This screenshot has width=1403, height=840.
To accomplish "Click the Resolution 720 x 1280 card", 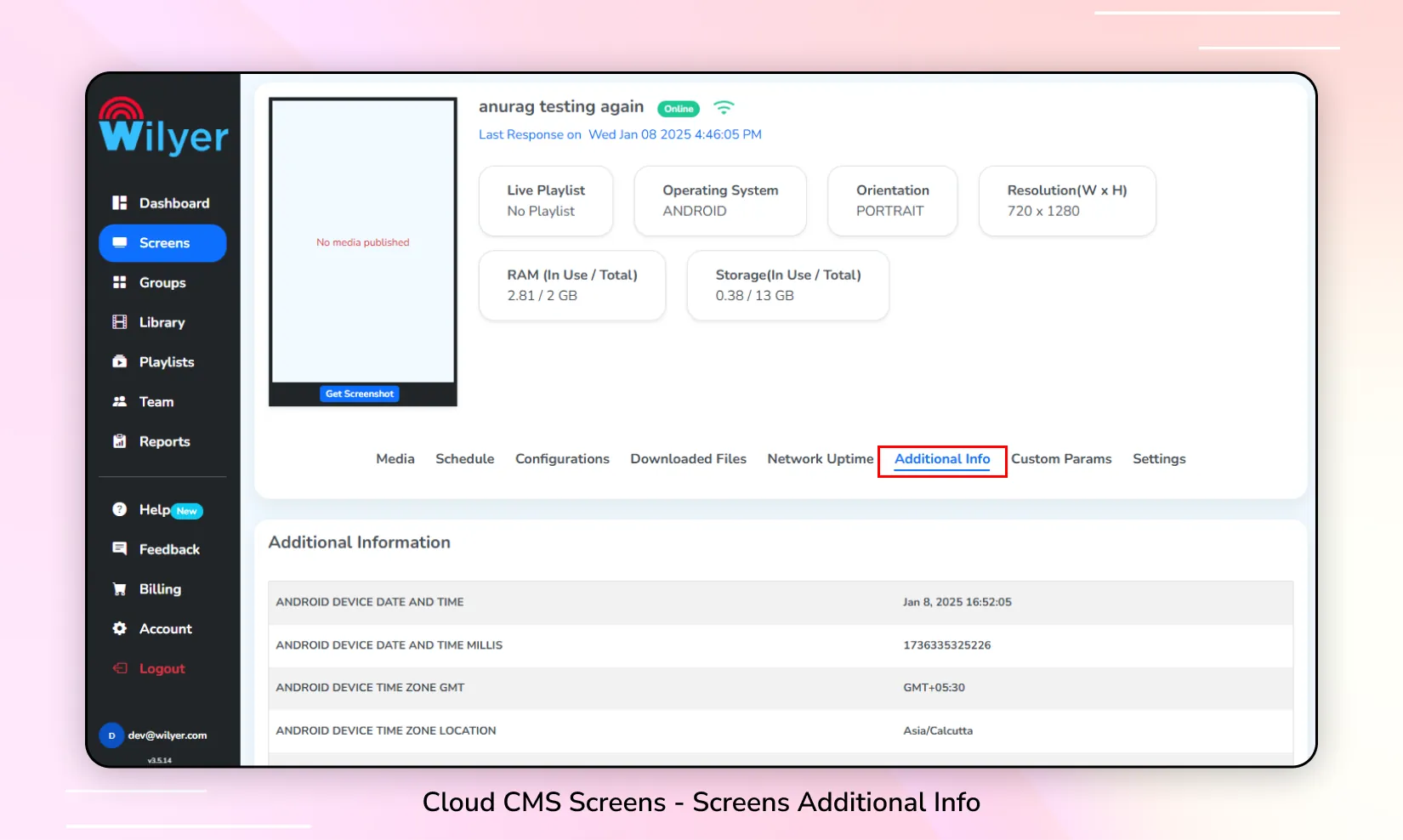I will tap(1067, 201).
